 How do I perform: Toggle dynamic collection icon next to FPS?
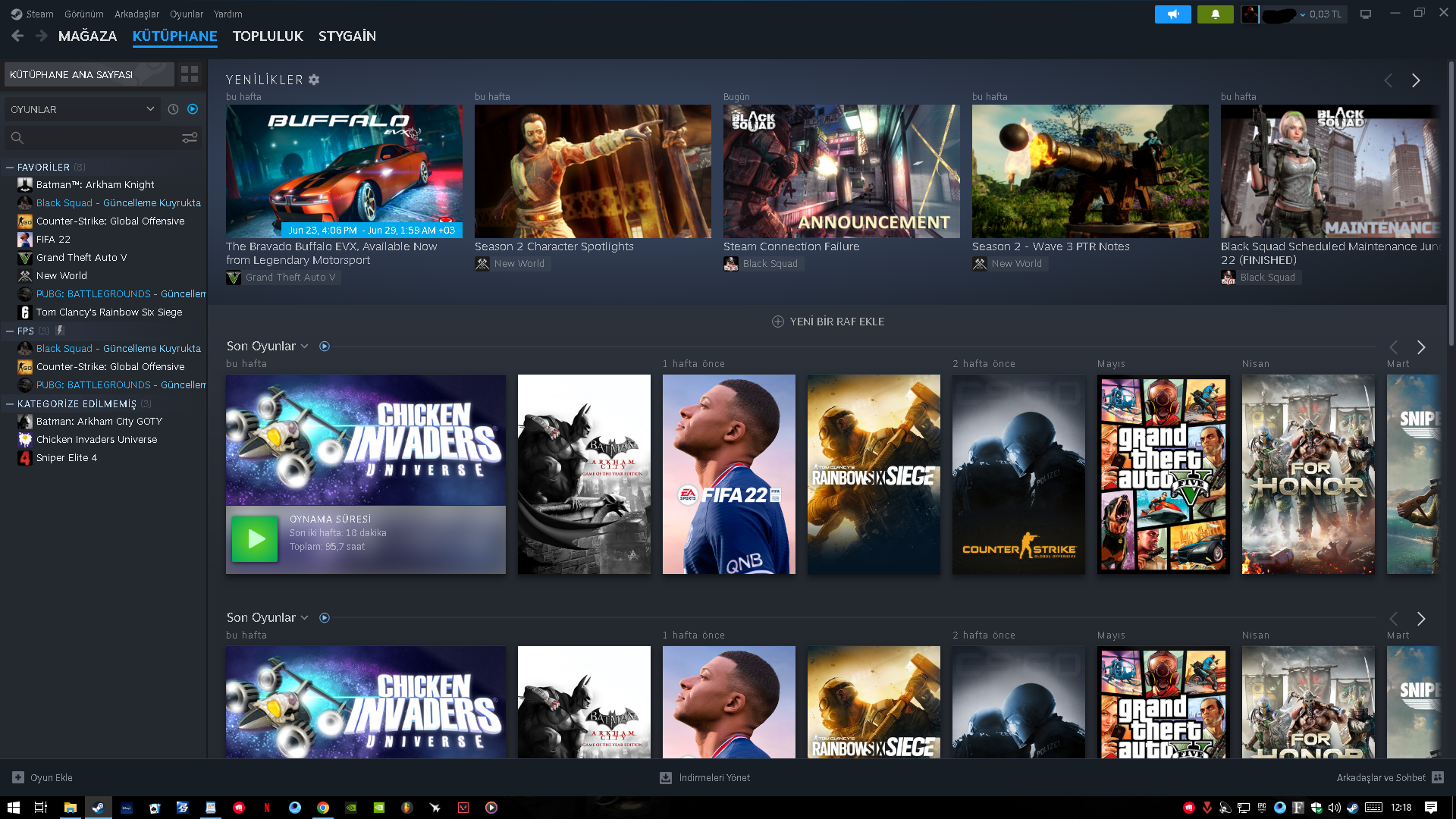coord(60,331)
